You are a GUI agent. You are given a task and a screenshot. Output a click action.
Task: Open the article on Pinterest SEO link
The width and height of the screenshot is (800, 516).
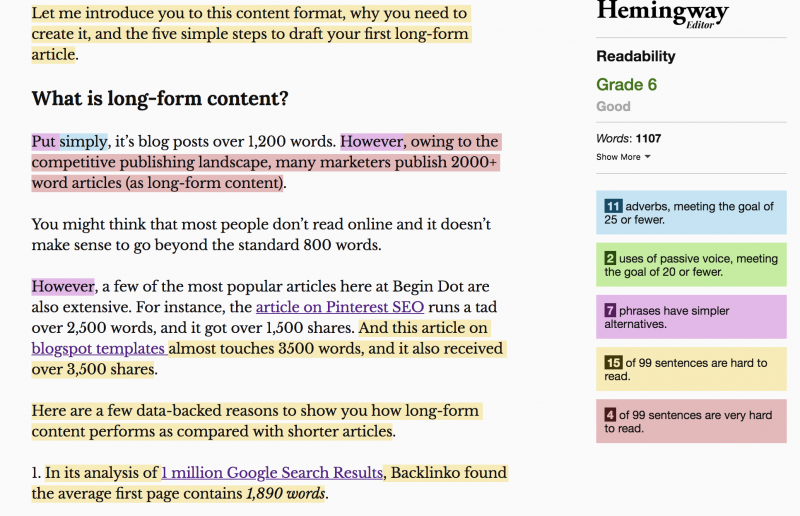click(x=340, y=307)
